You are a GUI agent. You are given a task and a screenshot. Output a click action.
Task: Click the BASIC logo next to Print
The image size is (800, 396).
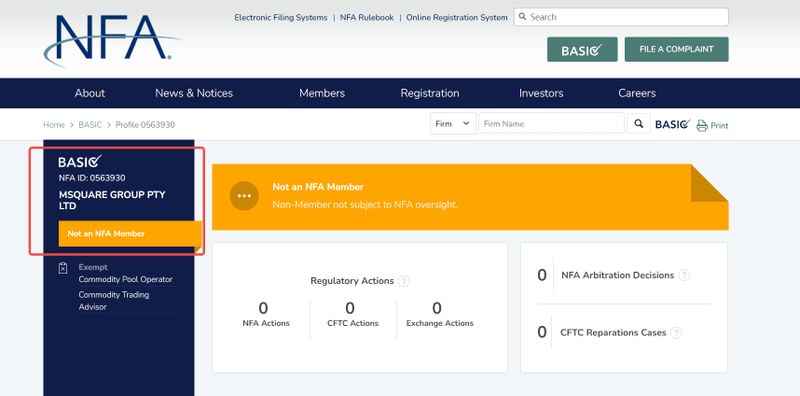pos(672,124)
